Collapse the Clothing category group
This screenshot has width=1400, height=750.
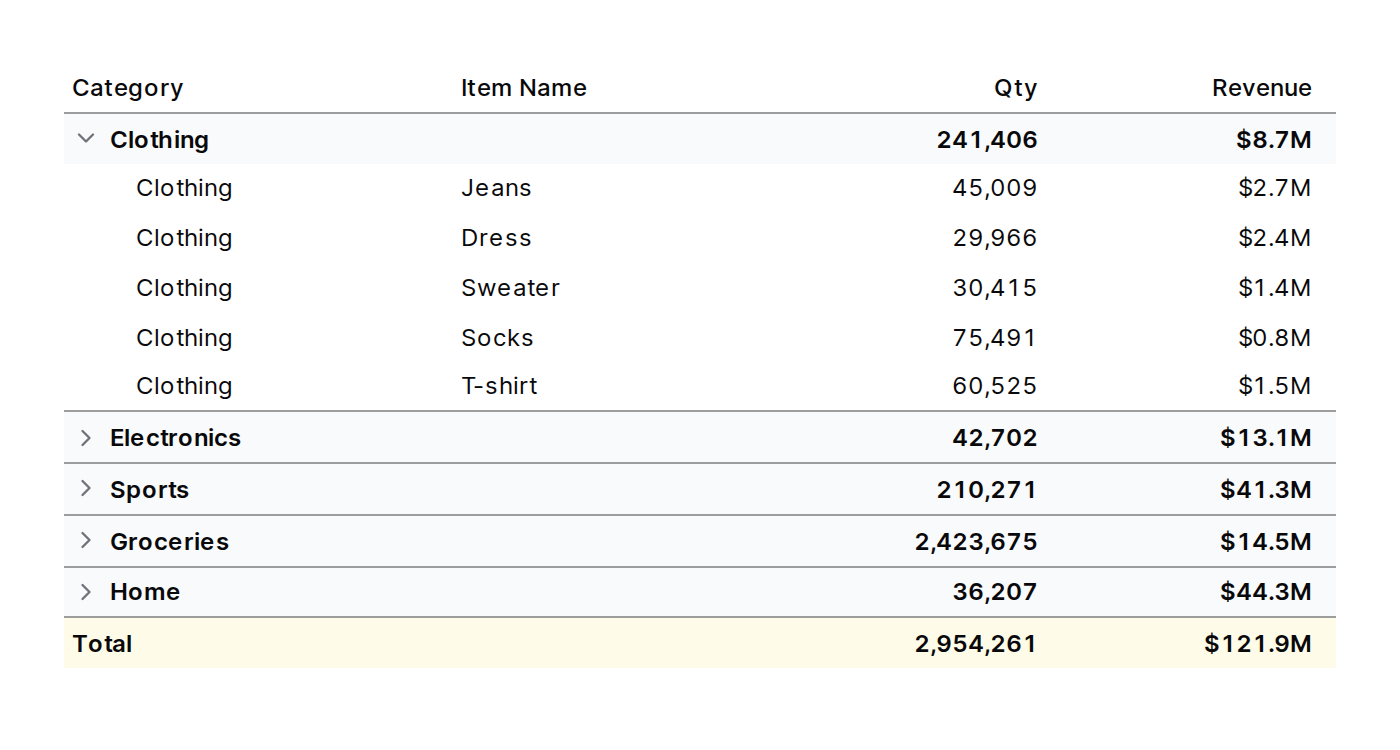[x=86, y=139]
